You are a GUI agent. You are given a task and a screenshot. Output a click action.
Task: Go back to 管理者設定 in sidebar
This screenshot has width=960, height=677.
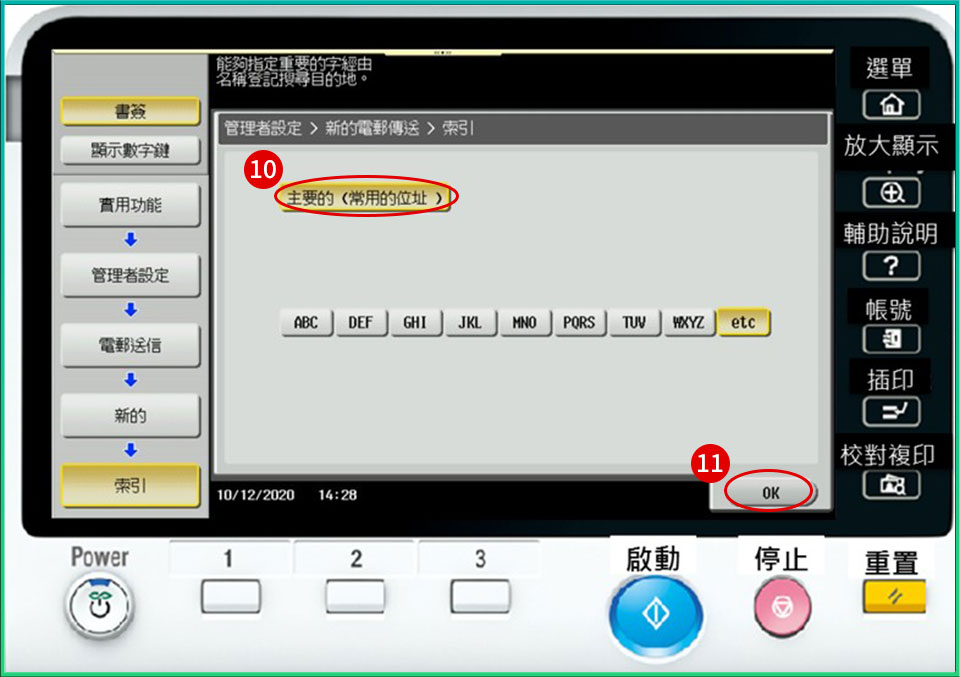pyautogui.click(x=130, y=275)
